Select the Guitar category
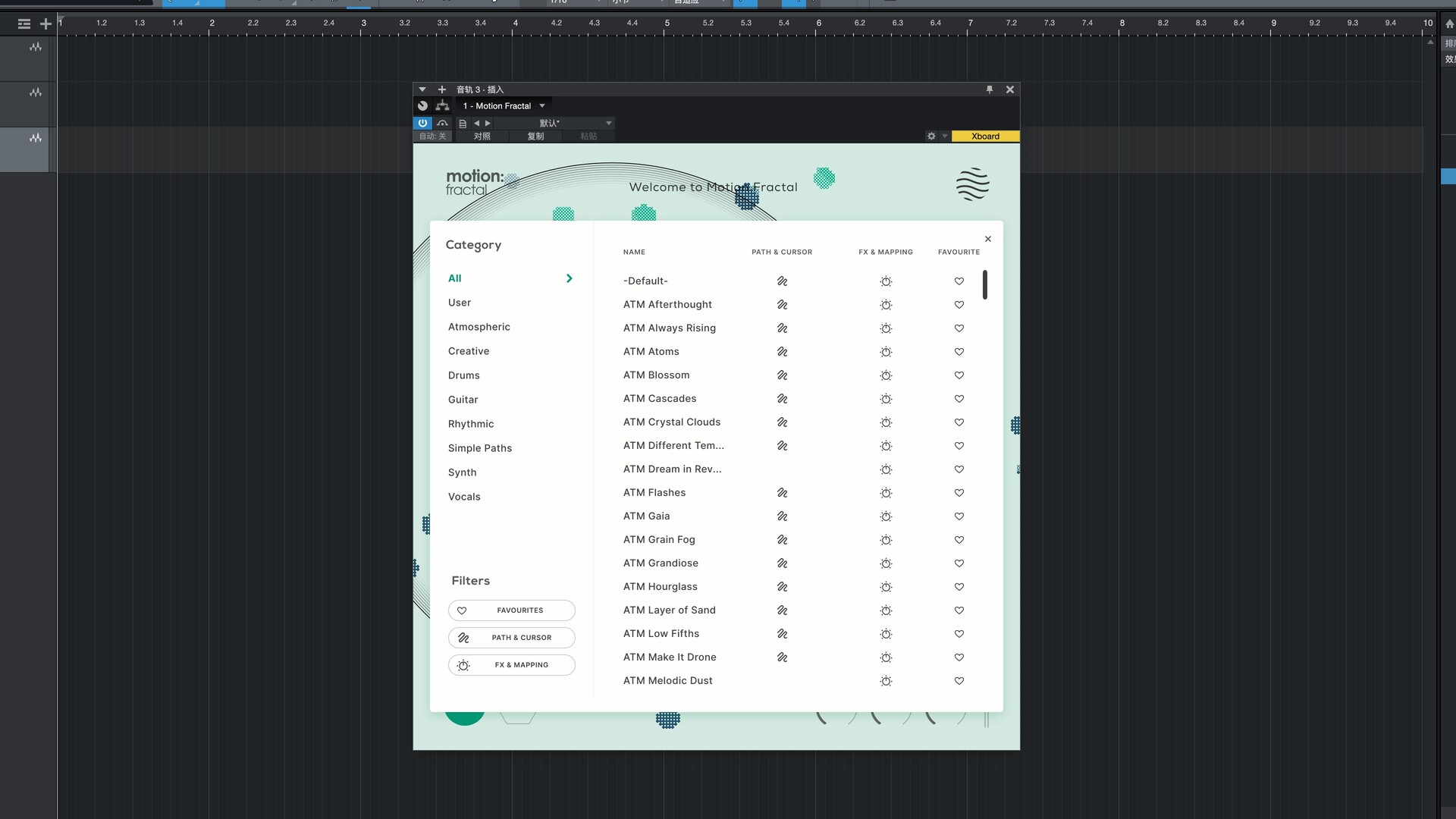Screen dimensions: 1456x819 [x=463, y=400]
